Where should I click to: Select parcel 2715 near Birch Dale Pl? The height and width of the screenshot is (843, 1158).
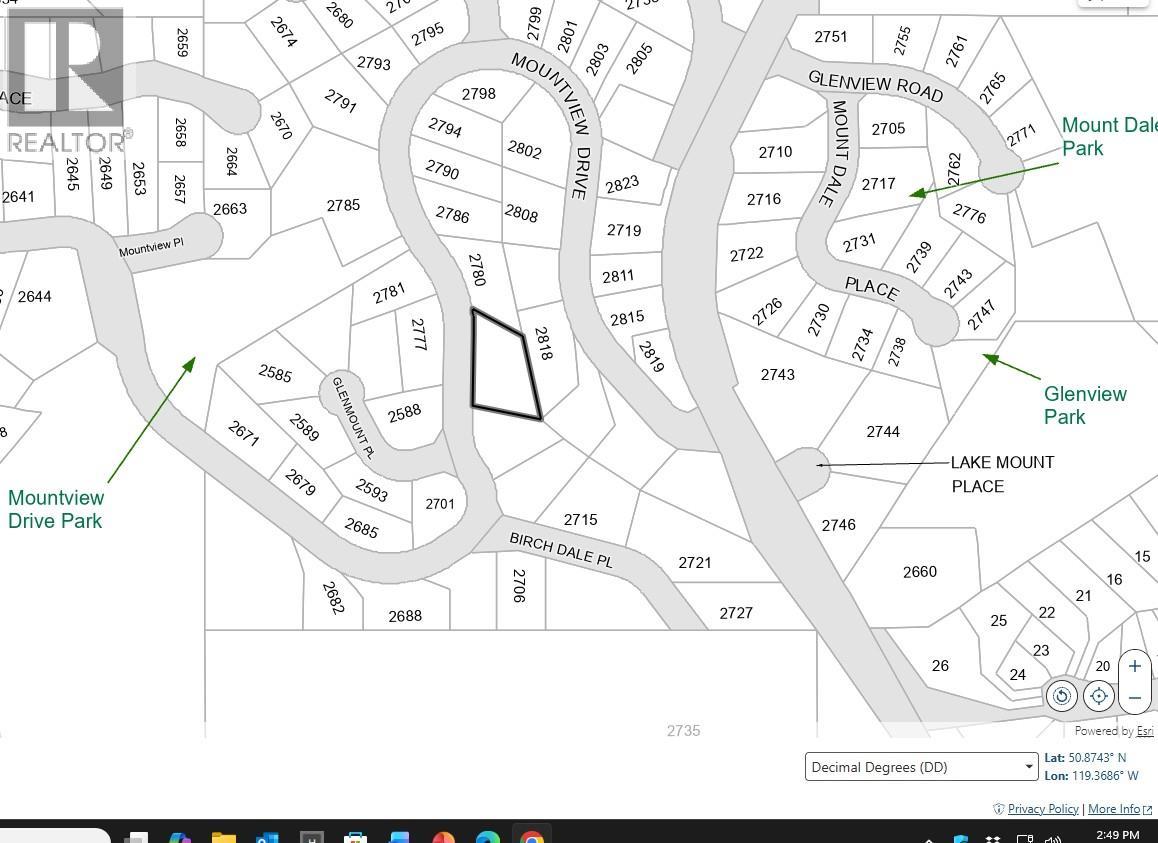click(580, 519)
